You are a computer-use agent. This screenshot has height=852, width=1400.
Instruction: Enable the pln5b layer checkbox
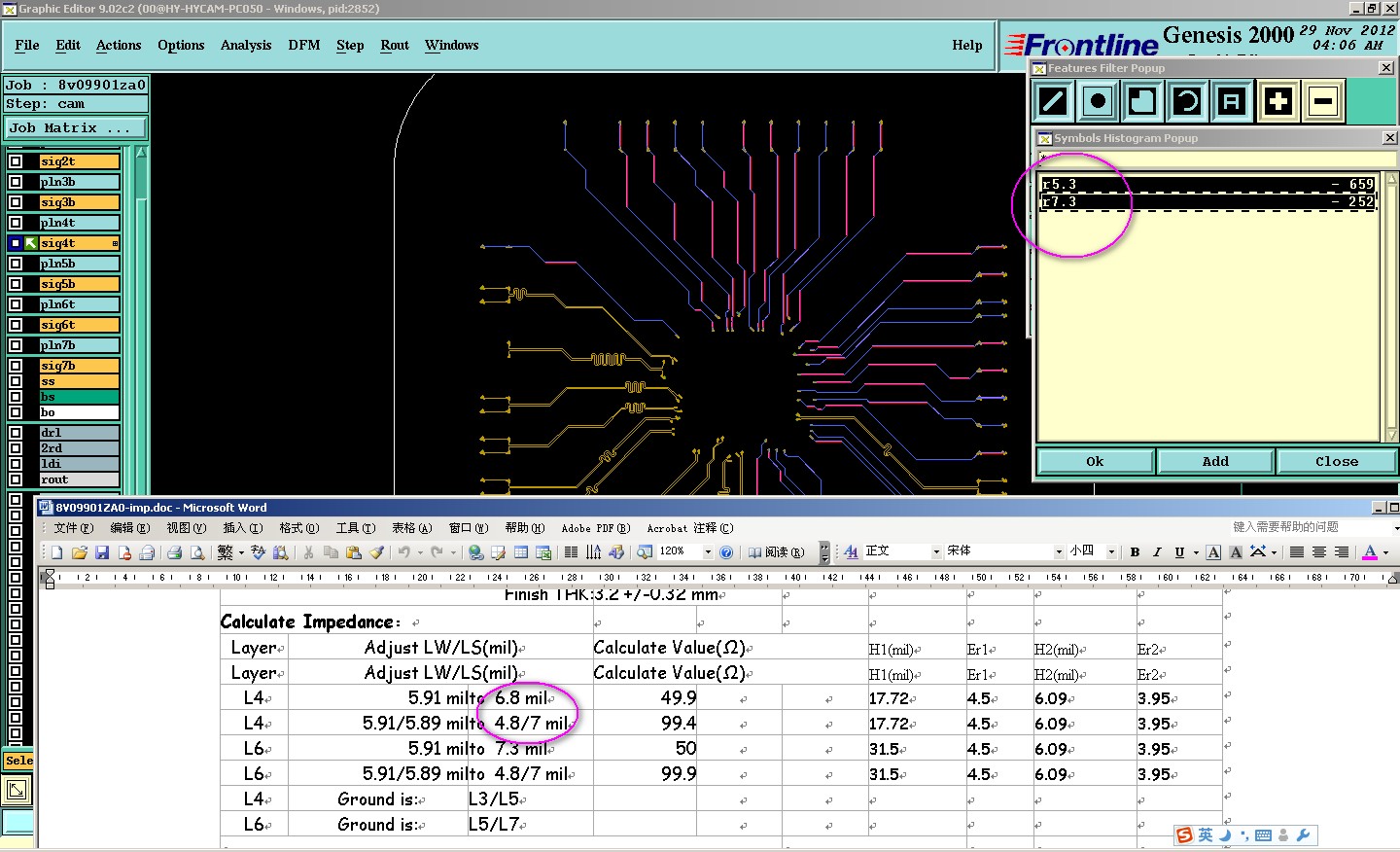(16, 264)
